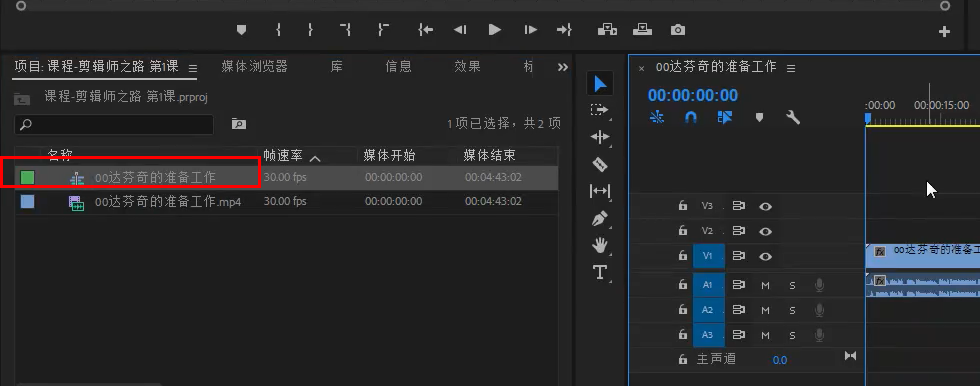Screen dimensions: 980x386
Task: Select the video clip on V1
Action: [x=923, y=256]
